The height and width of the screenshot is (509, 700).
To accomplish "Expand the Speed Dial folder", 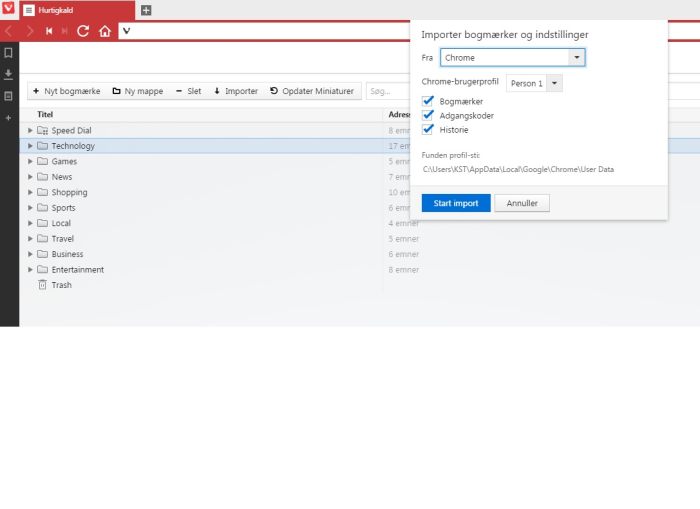I will click(30, 130).
